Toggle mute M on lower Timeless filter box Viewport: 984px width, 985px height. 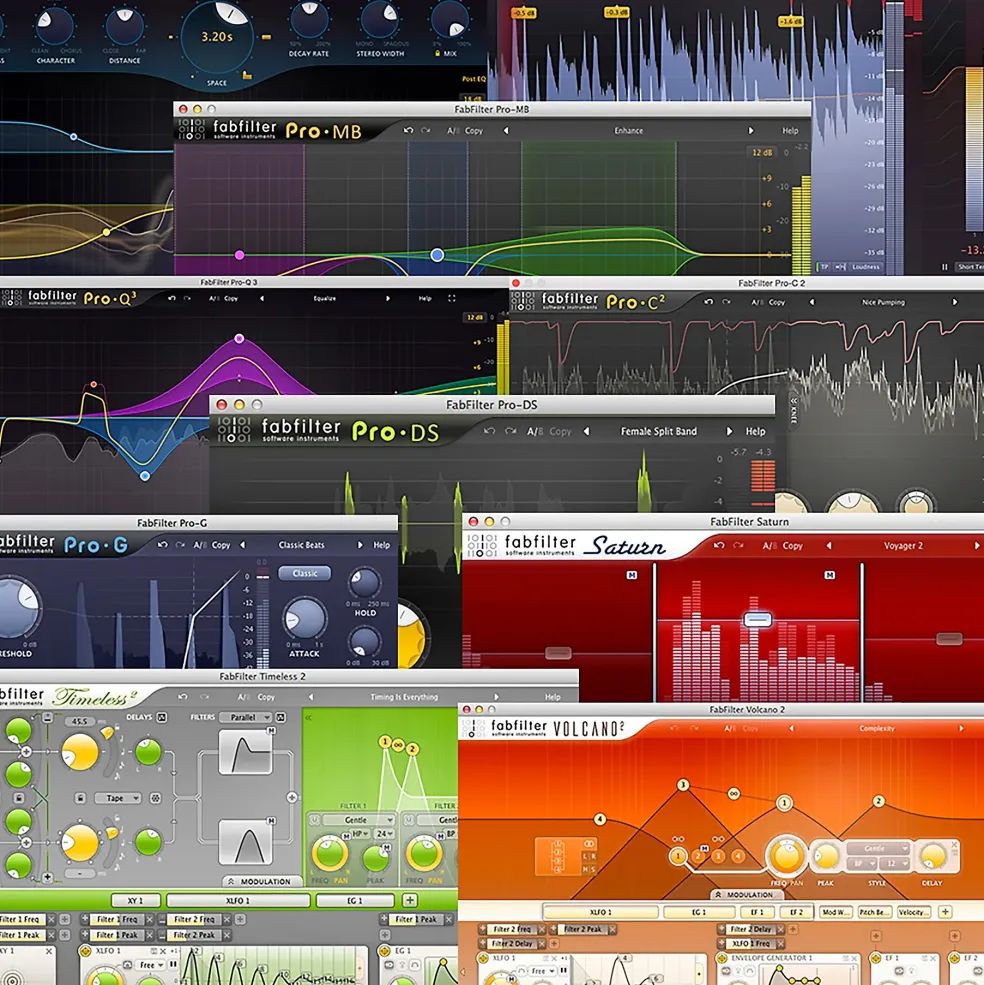click(271, 821)
